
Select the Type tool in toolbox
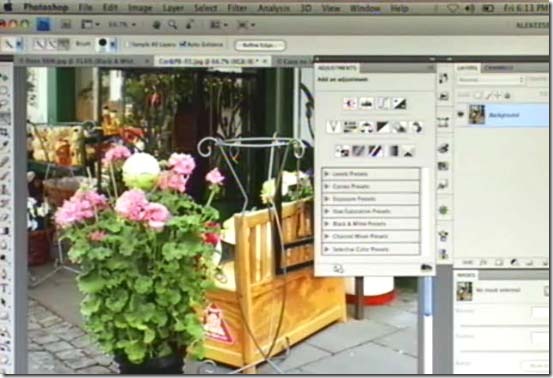point(5,289)
